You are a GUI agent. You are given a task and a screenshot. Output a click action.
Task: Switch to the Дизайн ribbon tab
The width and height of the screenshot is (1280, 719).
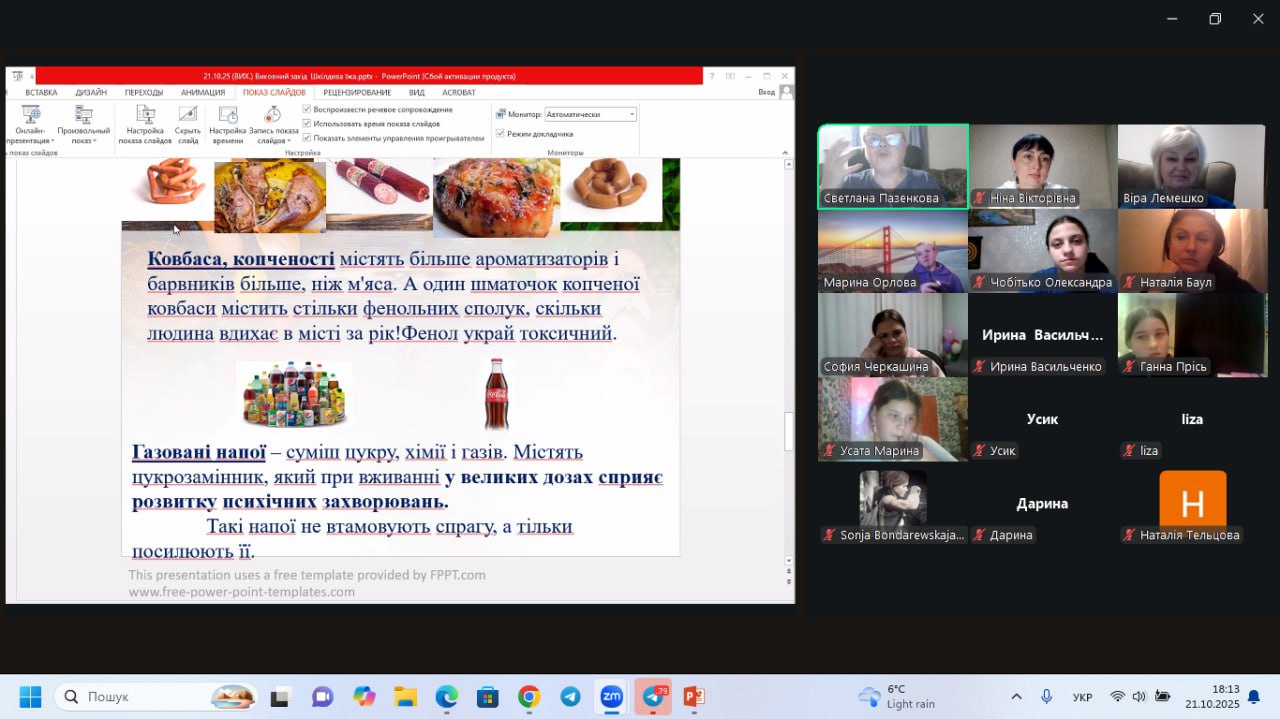click(x=91, y=92)
